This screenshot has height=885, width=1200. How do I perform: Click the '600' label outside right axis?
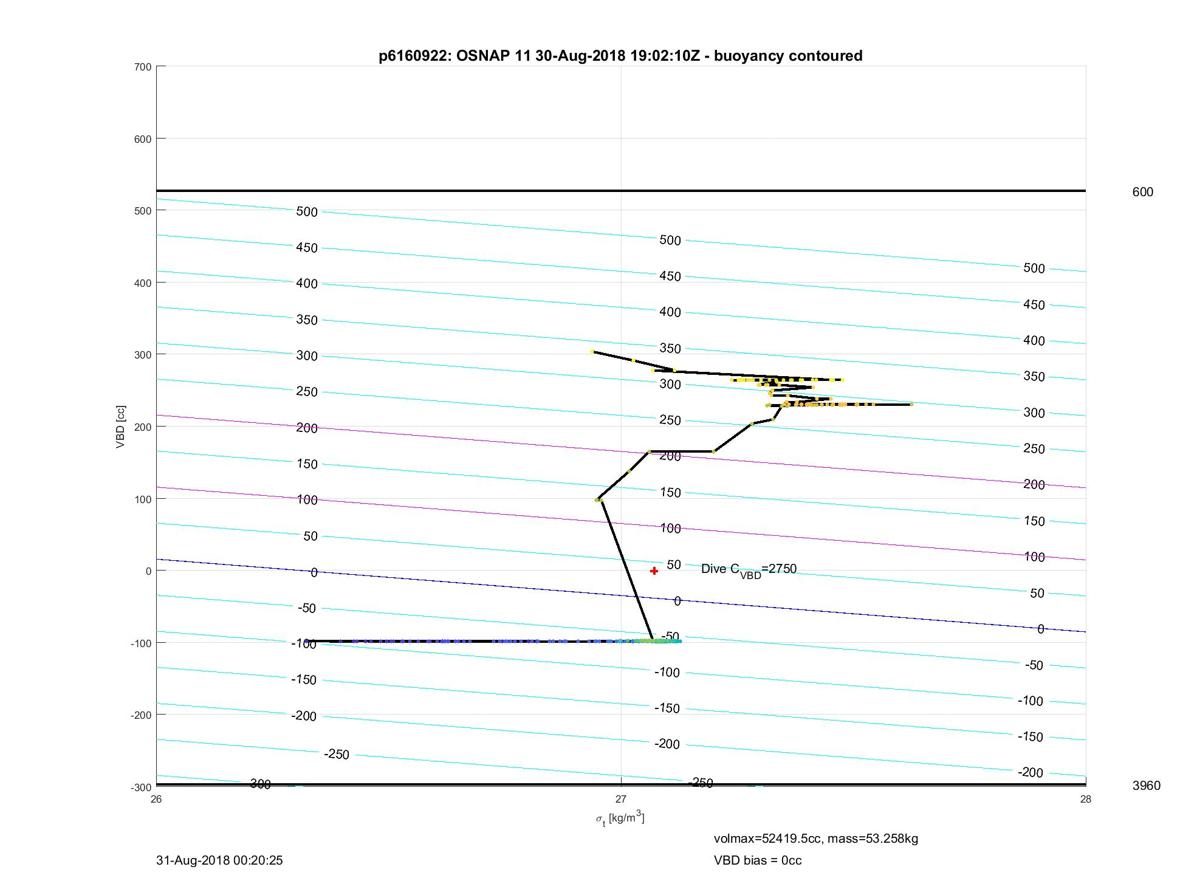coord(1142,192)
